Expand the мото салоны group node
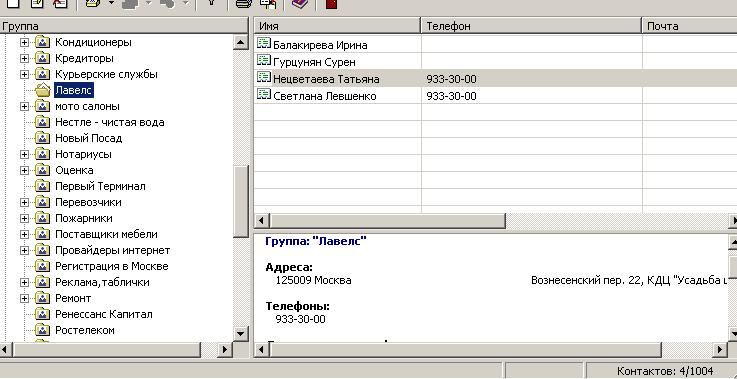The height and width of the screenshot is (379, 737). pos(24,107)
